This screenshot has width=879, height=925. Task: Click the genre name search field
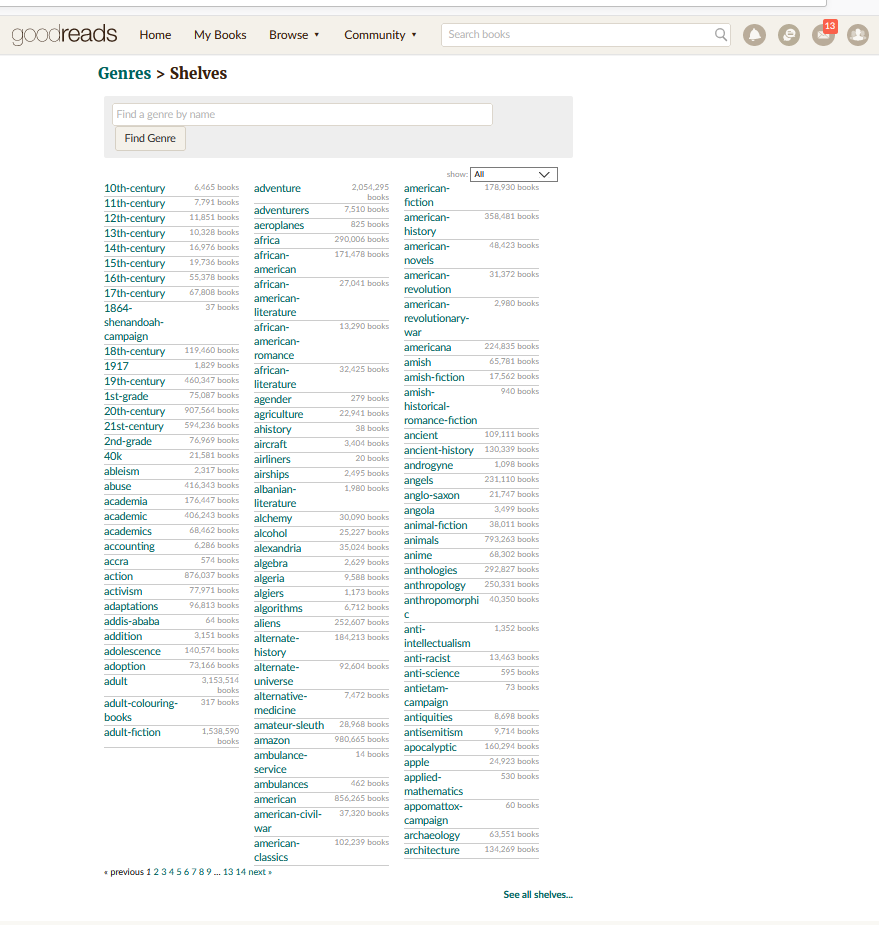coord(303,114)
